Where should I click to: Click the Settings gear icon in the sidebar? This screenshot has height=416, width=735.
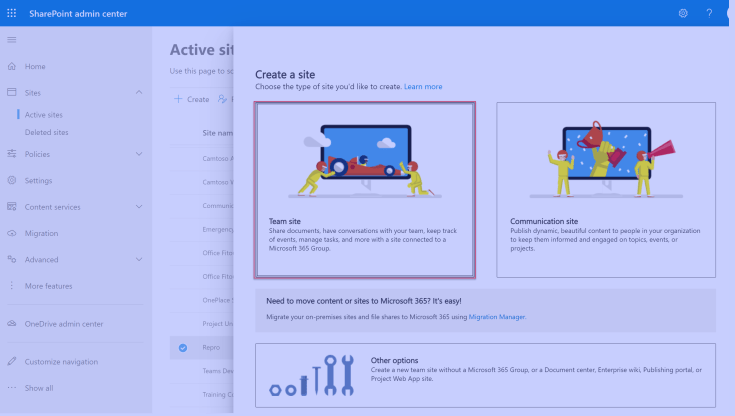(12, 181)
